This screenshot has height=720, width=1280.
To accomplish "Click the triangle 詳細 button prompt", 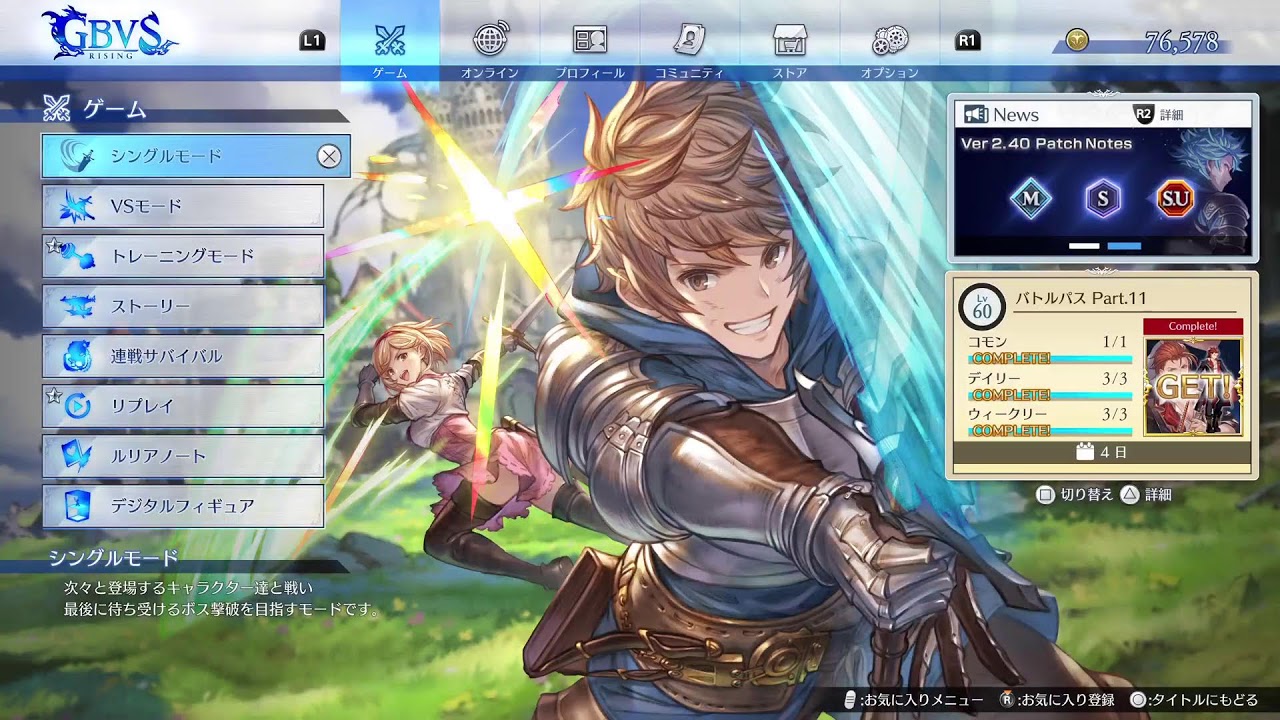I will point(1146,494).
